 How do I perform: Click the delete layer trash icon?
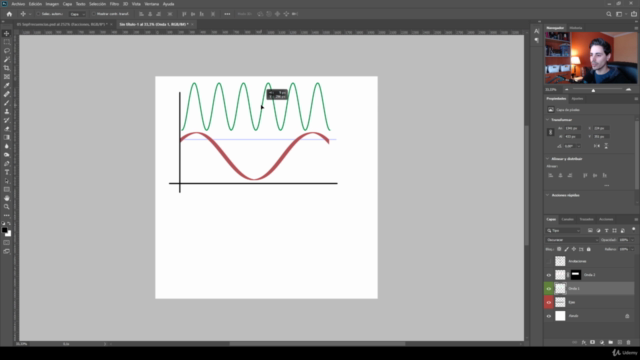click(629, 342)
